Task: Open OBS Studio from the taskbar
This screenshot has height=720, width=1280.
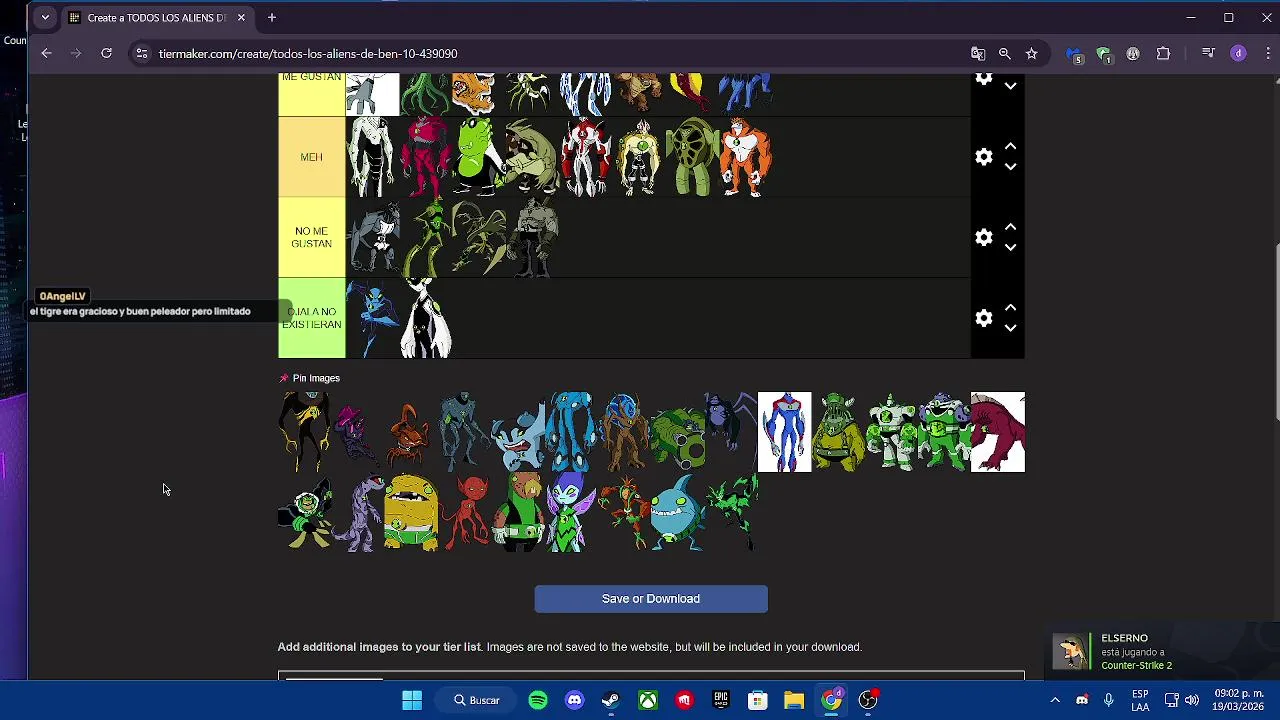Action: [868, 700]
